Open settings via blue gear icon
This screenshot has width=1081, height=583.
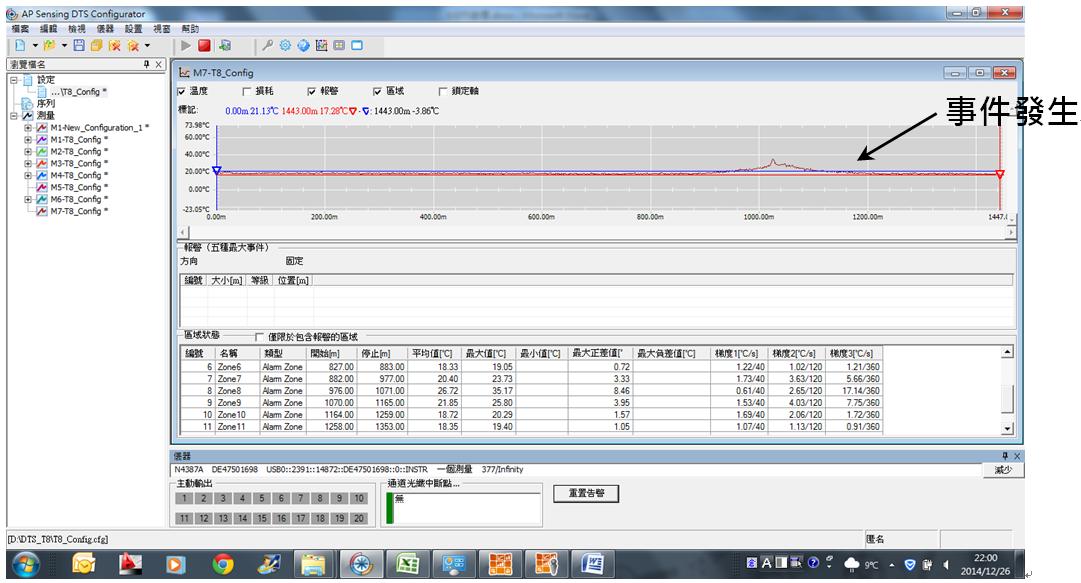point(285,46)
